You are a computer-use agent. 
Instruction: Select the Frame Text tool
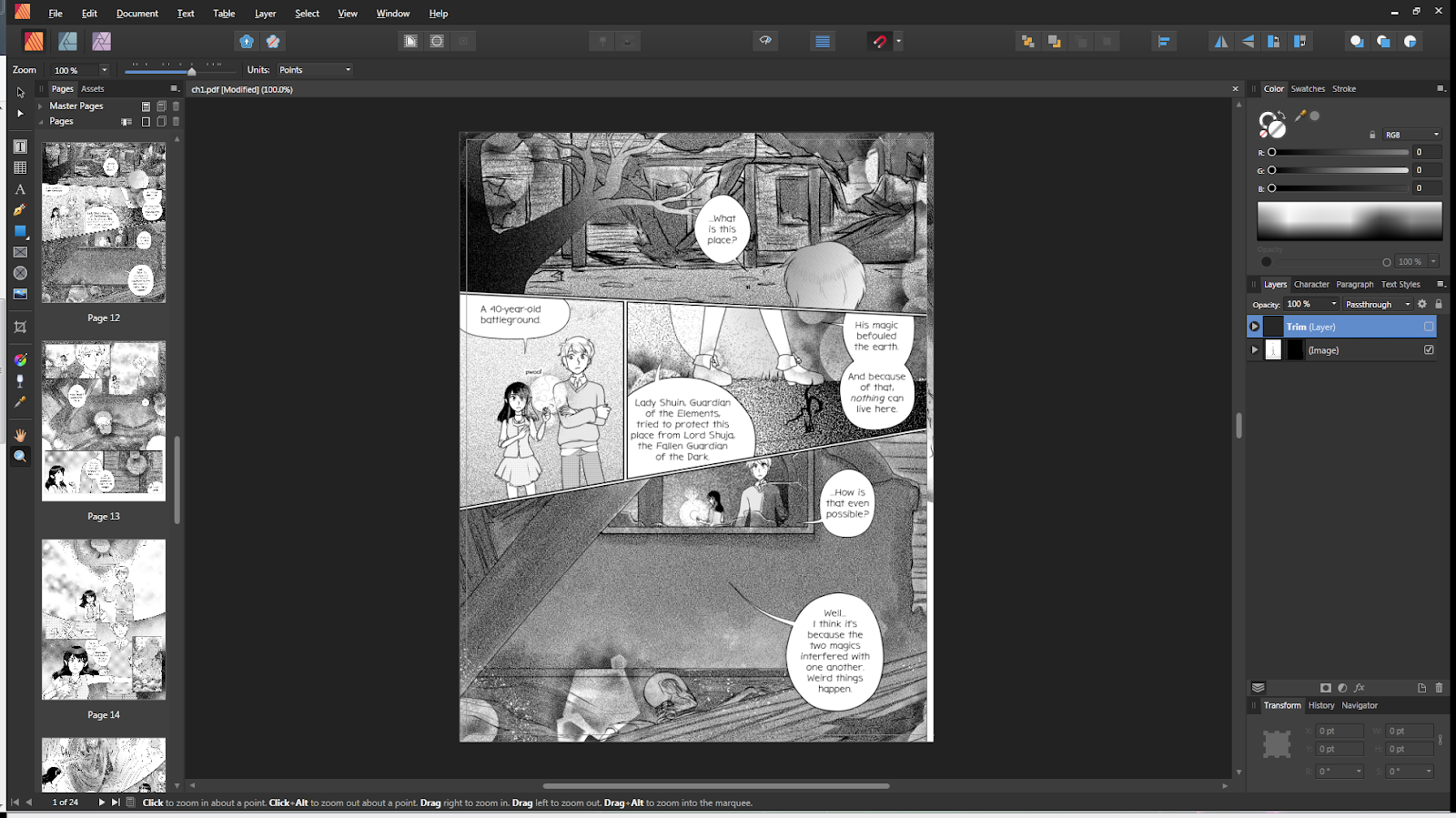pyautogui.click(x=20, y=146)
